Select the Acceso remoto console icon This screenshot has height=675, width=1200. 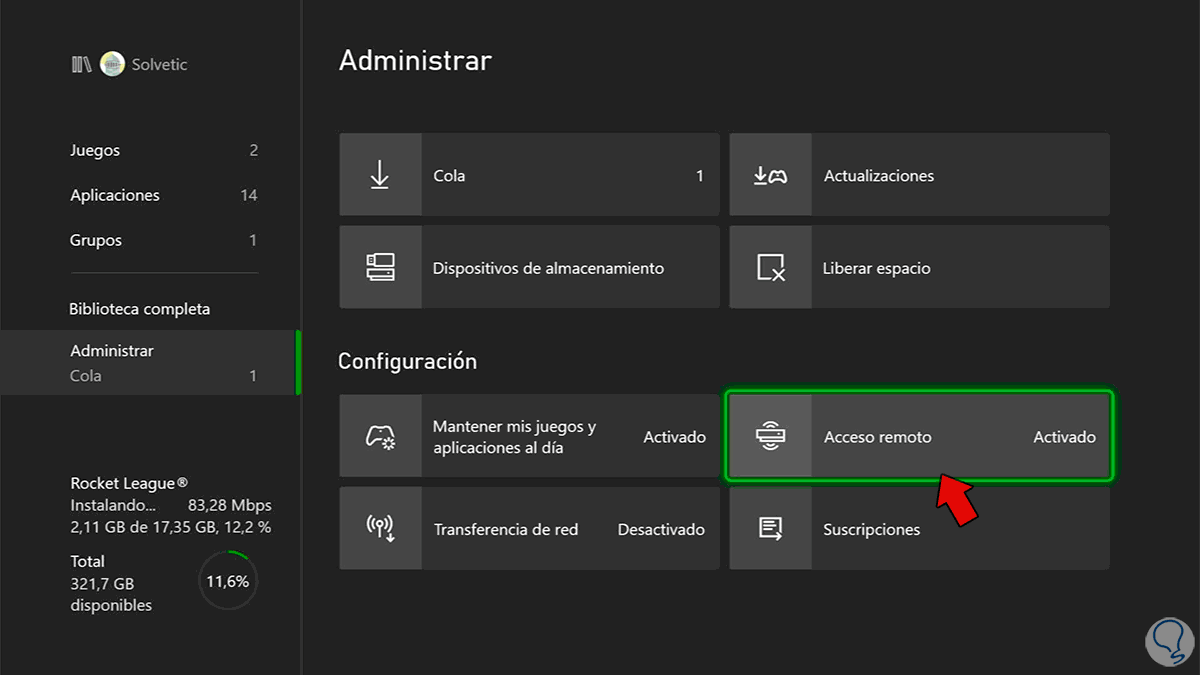pyautogui.click(x=770, y=437)
